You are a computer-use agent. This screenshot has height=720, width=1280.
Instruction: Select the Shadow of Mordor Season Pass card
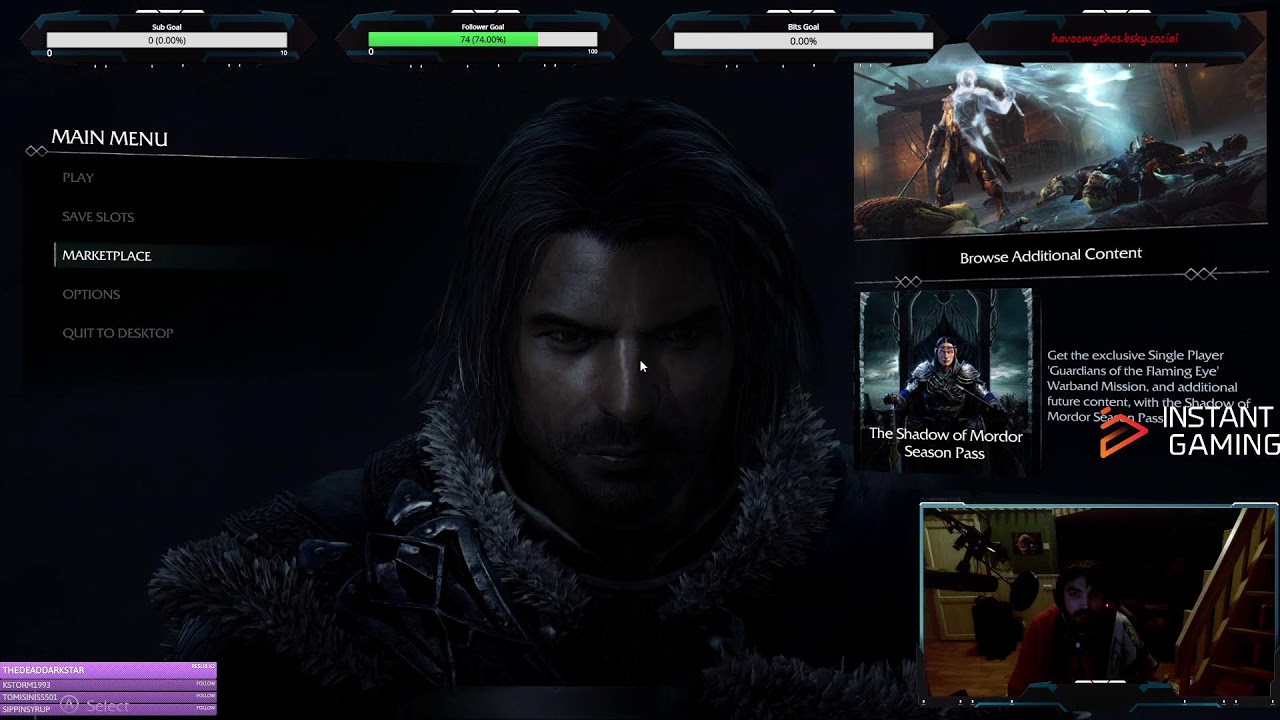click(x=946, y=380)
